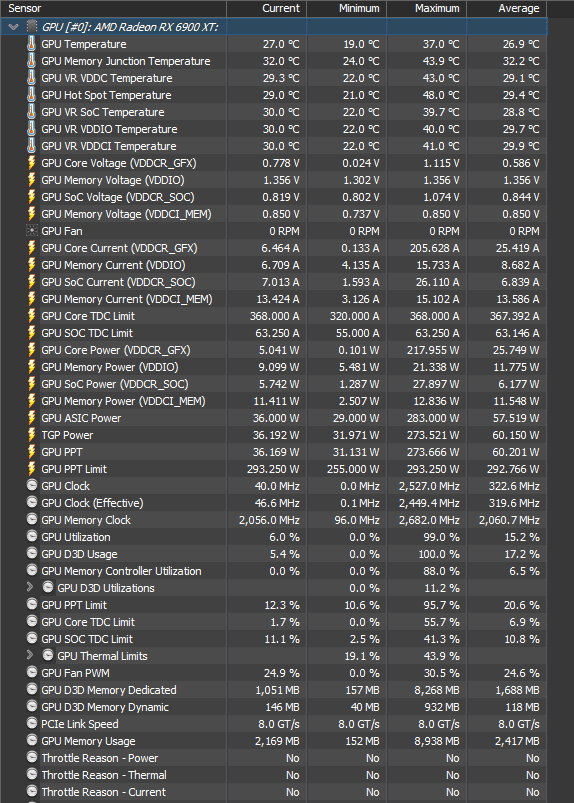Screen dimensions: 574x803
Task: Click gauge icon of GPU Fan PWM
Action: tap(32, 672)
